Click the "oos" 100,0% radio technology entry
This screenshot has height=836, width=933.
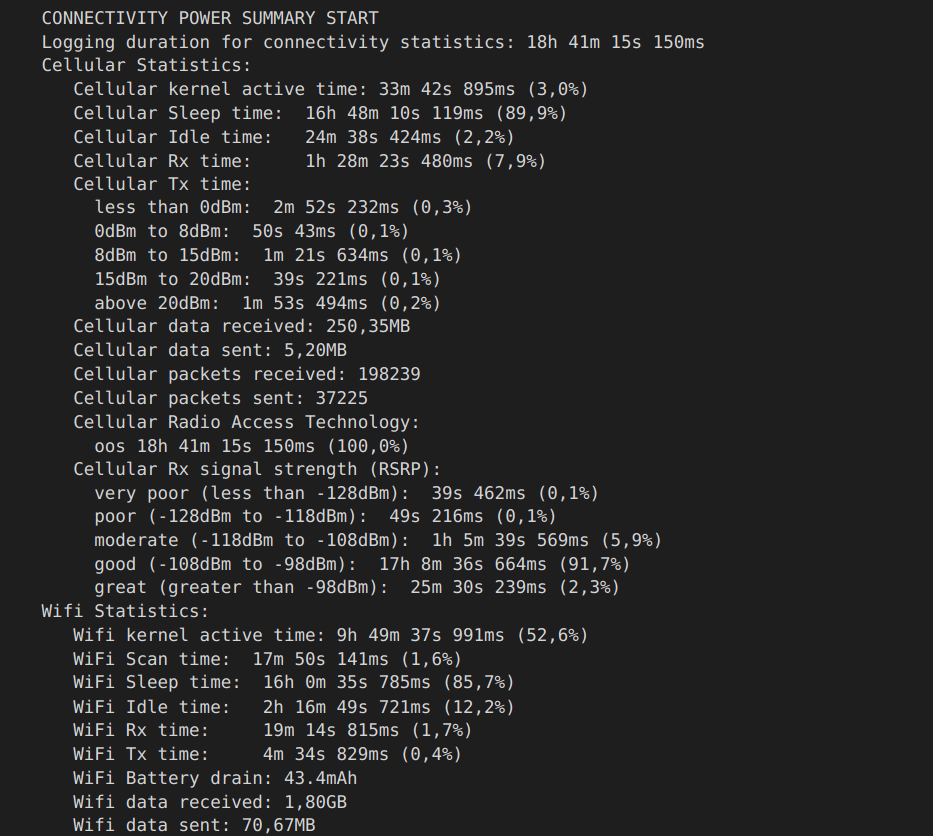coord(251,446)
